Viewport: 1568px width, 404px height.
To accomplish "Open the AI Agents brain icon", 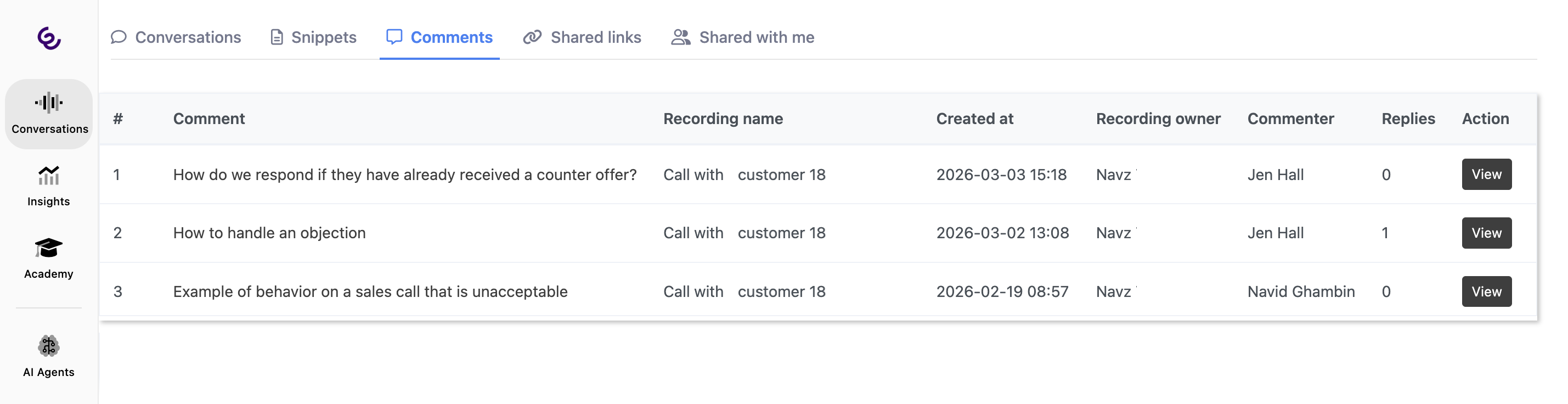I will [x=49, y=346].
